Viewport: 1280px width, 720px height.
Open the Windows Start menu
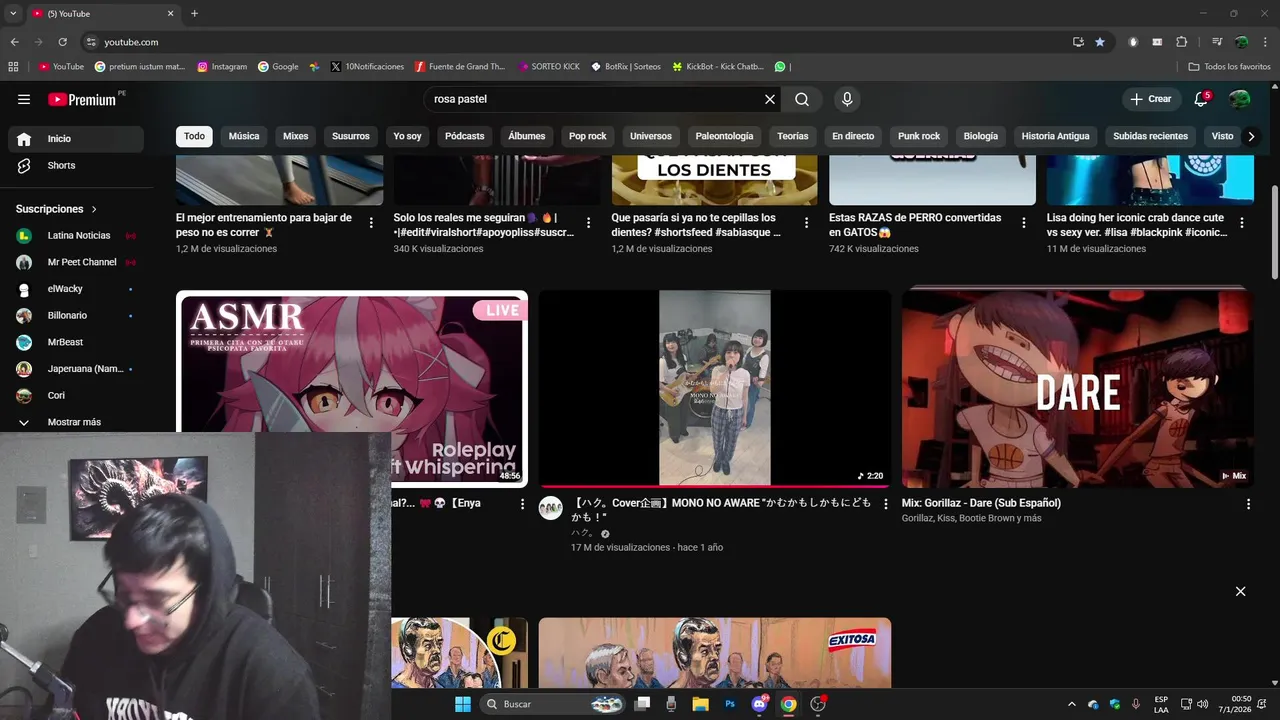463,704
